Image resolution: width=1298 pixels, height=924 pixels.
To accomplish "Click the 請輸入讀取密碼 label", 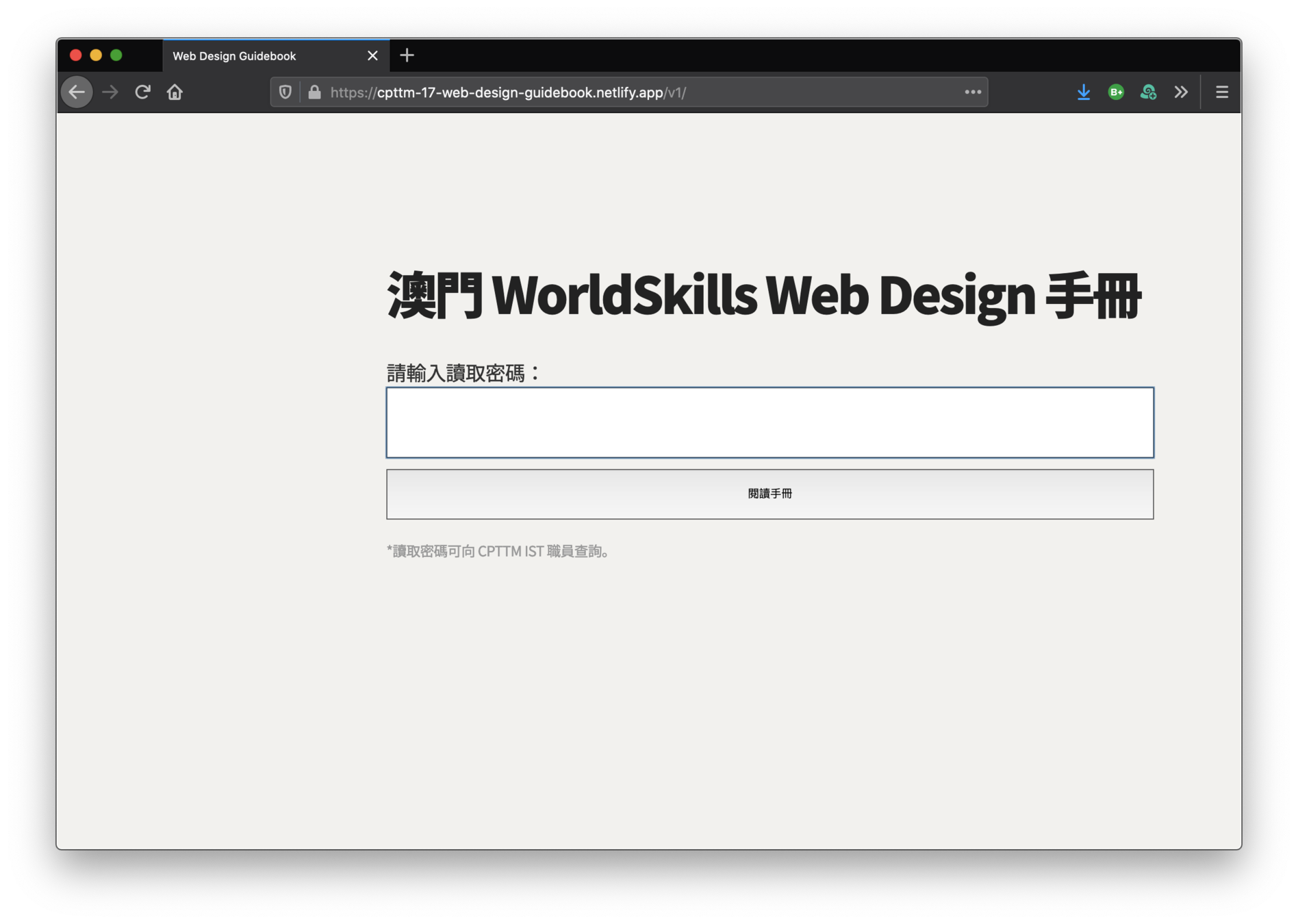I will pos(463,373).
